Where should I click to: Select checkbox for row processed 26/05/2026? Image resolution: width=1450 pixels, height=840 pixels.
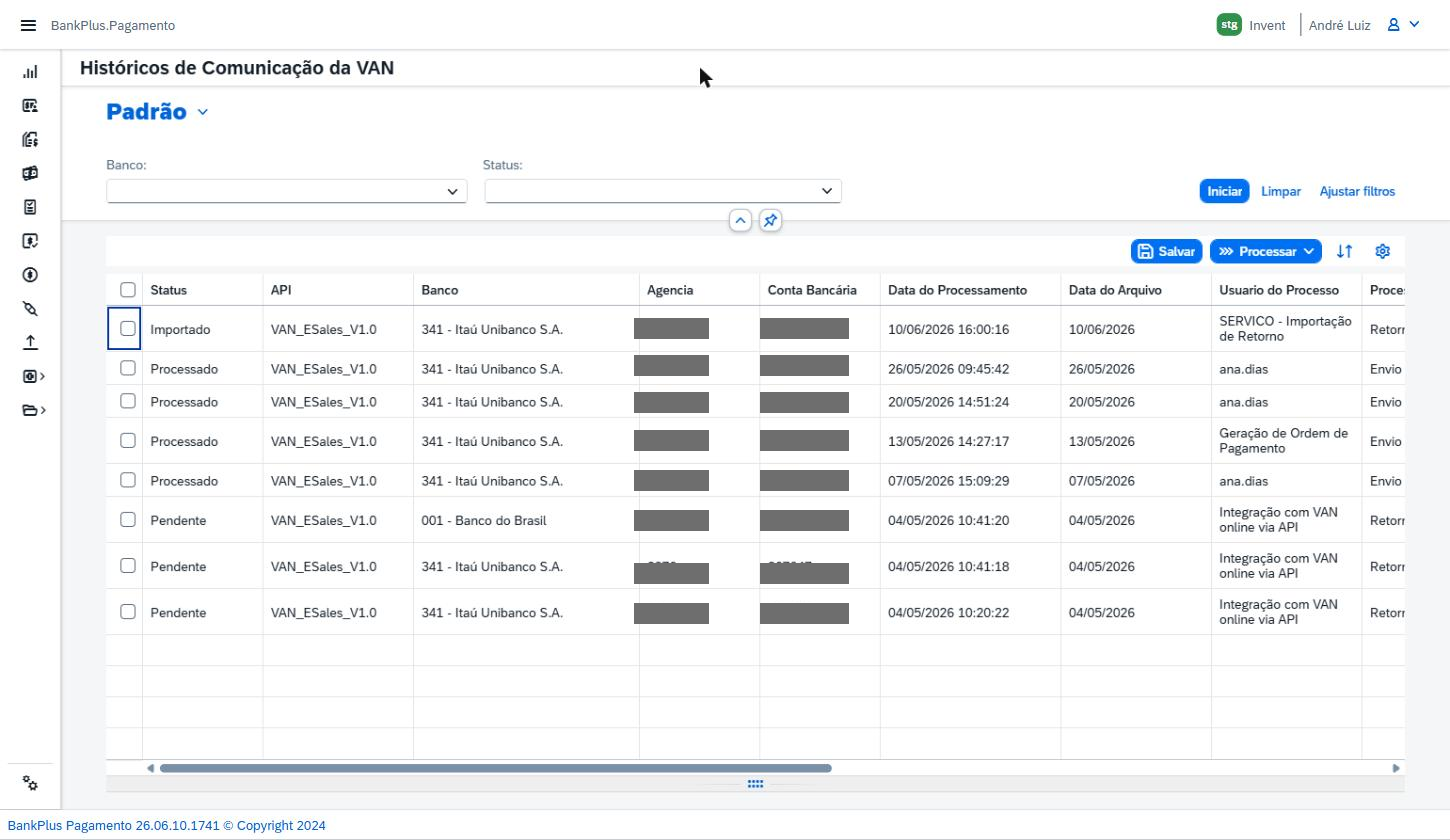(x=128, y=368)
